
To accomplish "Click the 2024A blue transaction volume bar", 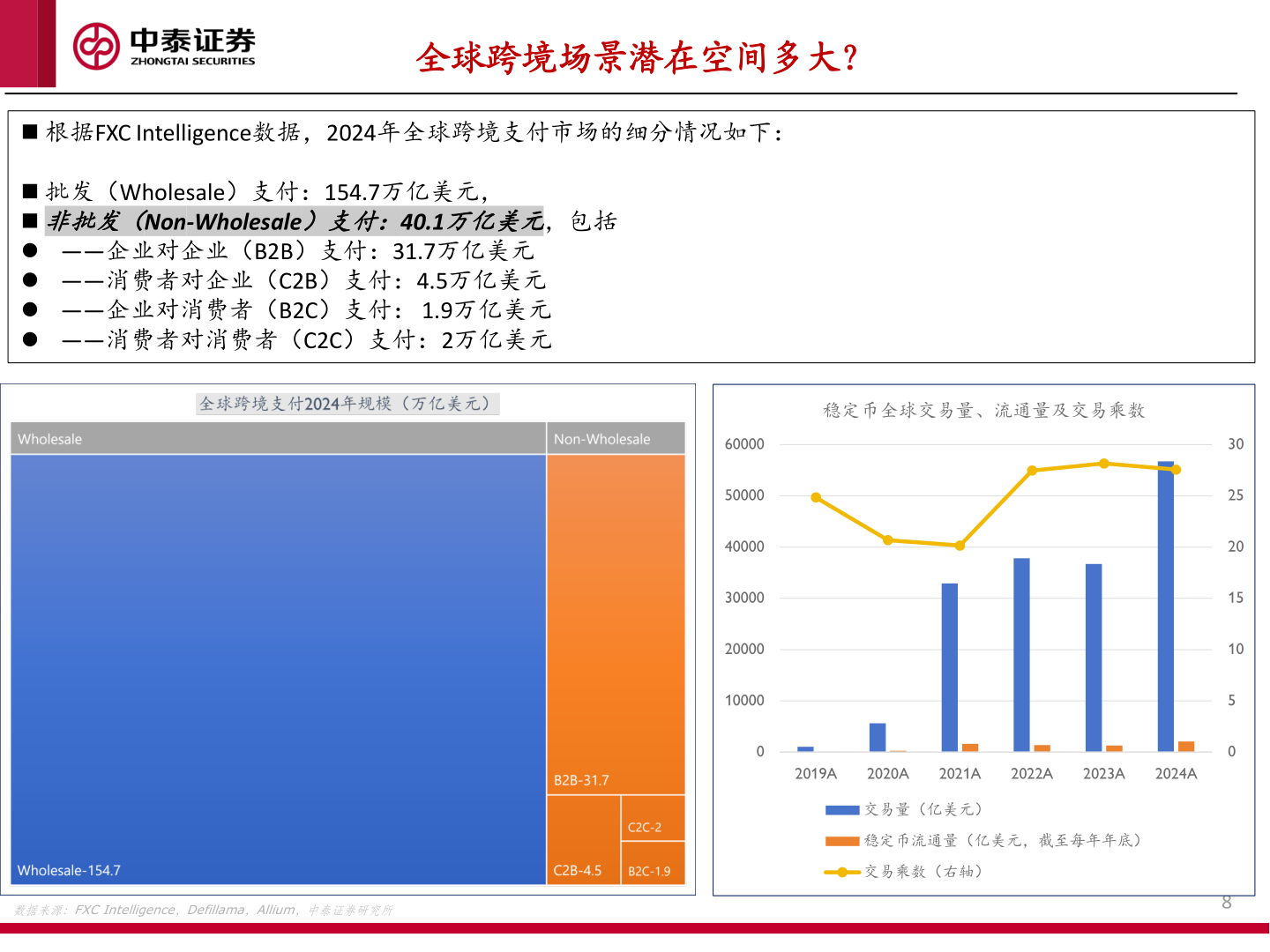I will click(x=1166, y=606).
